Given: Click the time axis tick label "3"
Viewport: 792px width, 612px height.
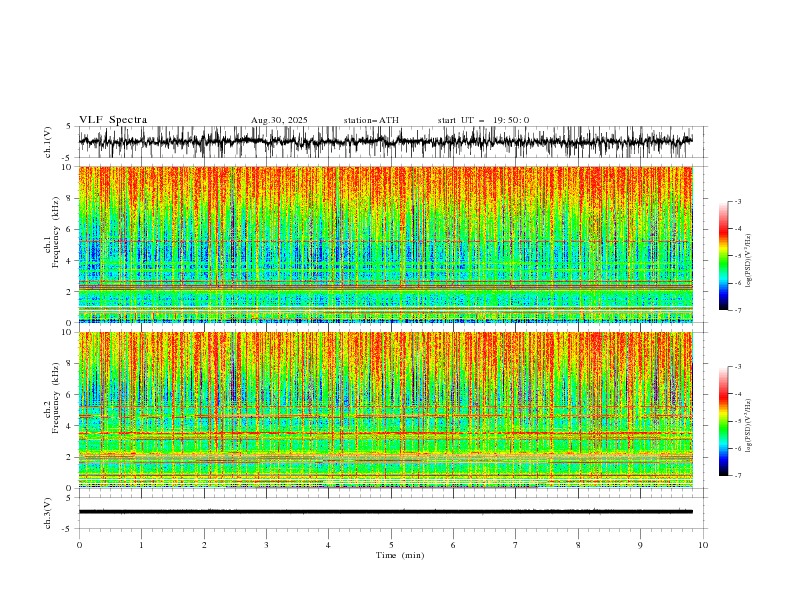Looking at the screenshot, I should tap(266, 545).
